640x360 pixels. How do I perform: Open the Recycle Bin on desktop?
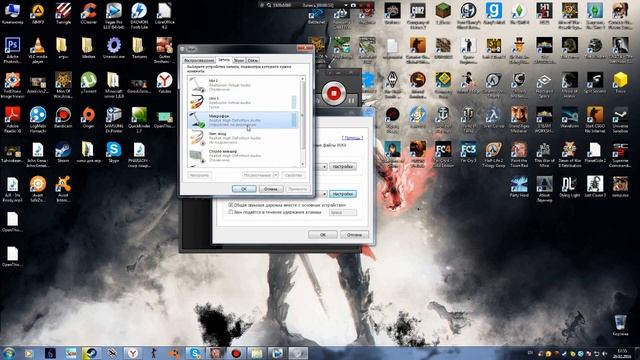click(620, 325)
